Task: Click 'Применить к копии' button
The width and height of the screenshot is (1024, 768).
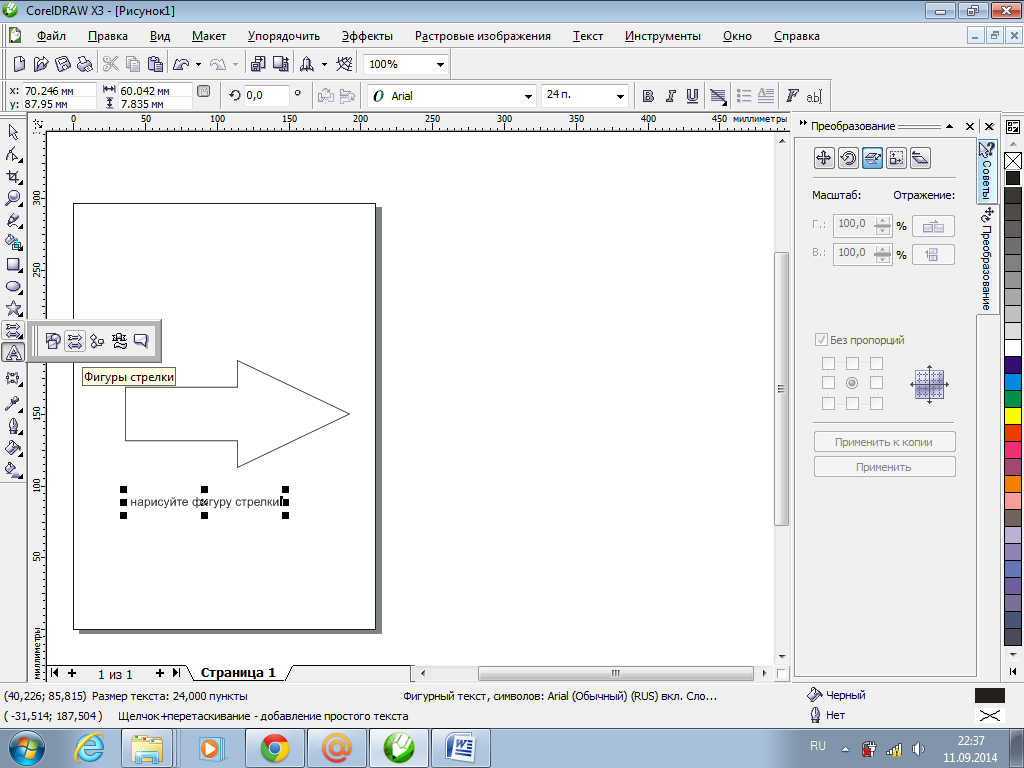Action: point(884,442)
